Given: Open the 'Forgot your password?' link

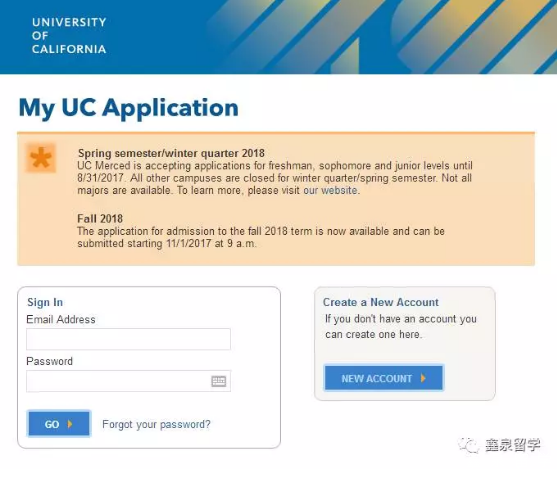Looking at the screenshot, I should 156,424.
